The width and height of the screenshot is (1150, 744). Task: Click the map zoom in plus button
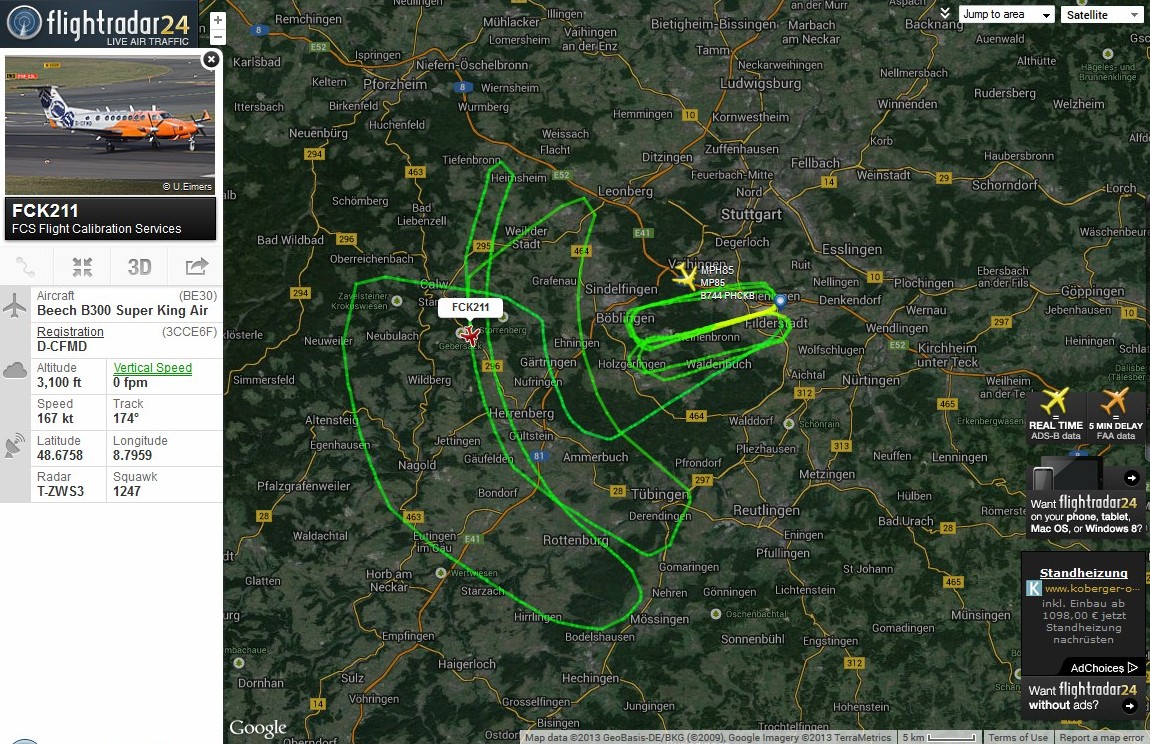pos(217,21)
